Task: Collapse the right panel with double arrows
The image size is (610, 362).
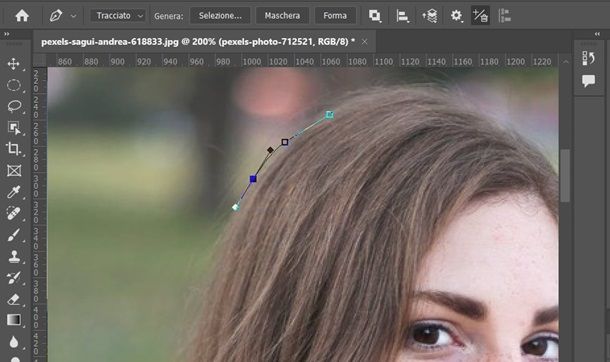Action: tap(597, 34)
